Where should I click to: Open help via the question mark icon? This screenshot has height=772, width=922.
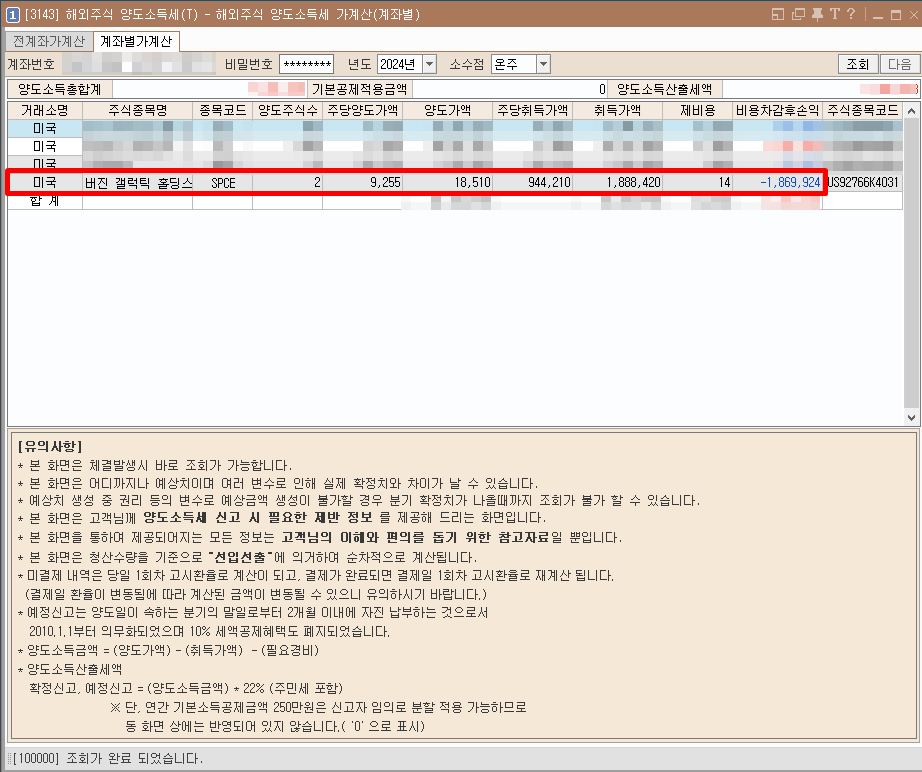[851, 14]
